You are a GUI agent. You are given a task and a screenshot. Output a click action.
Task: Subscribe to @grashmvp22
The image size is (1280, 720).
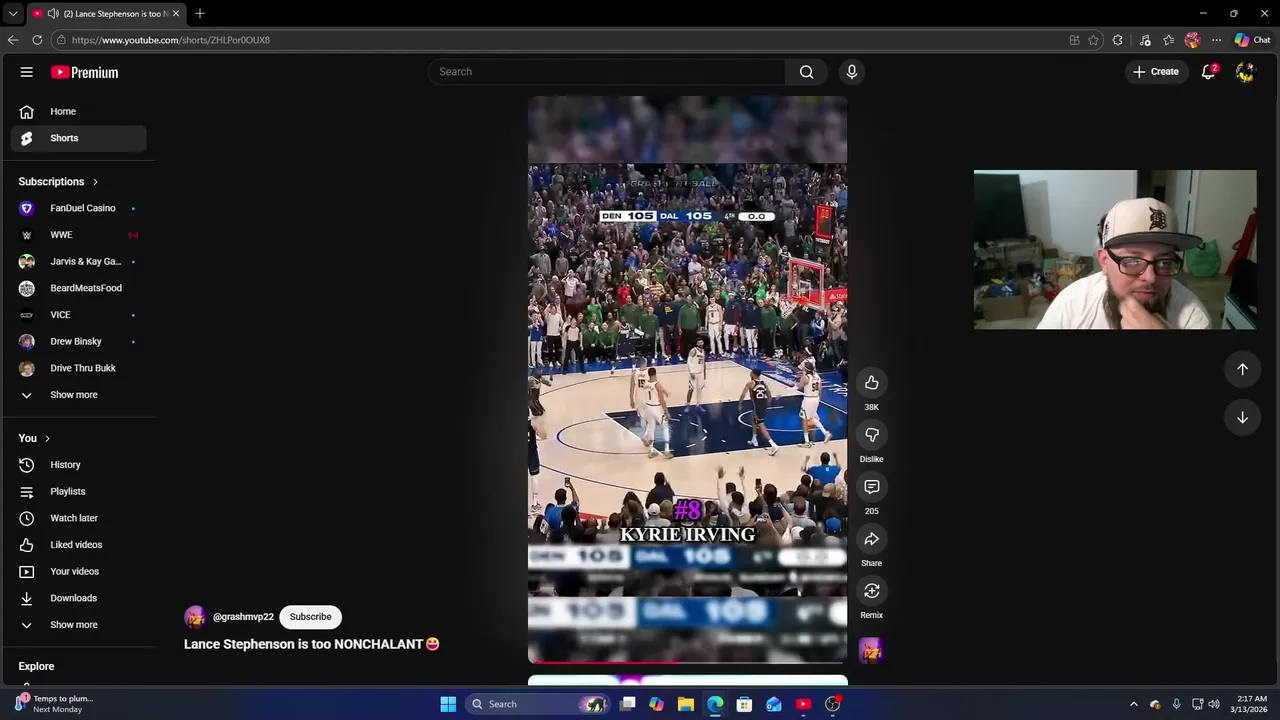[x=310, y=617]
